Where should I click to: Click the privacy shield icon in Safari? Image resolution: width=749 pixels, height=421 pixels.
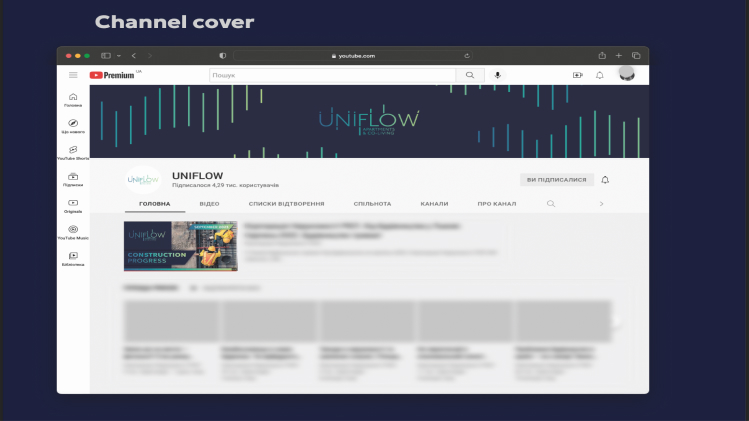tap(223, 55)
